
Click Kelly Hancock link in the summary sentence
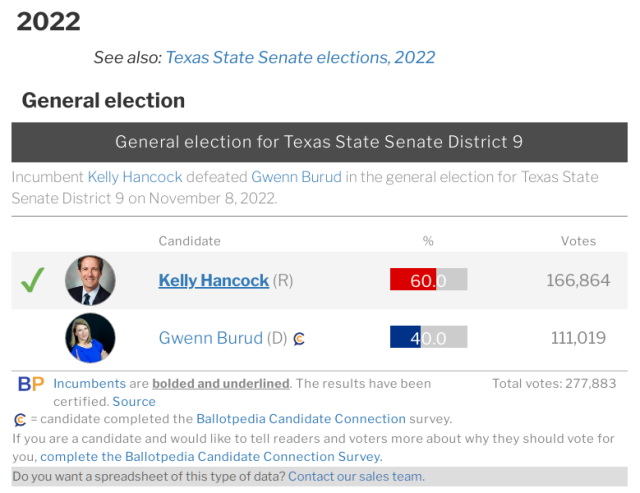click(135, 177)
